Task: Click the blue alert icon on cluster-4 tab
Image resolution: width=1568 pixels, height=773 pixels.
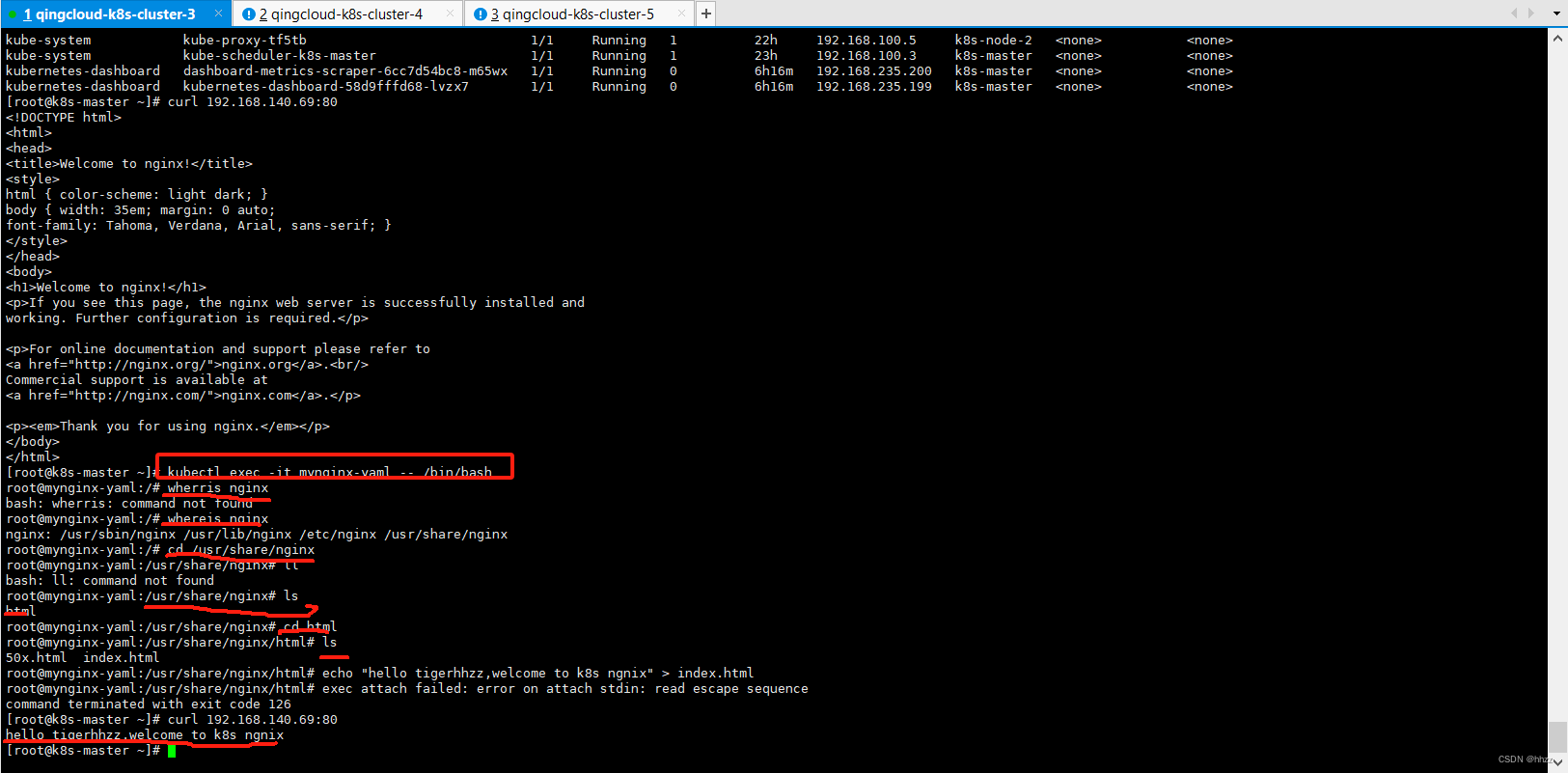Action: 249,14
